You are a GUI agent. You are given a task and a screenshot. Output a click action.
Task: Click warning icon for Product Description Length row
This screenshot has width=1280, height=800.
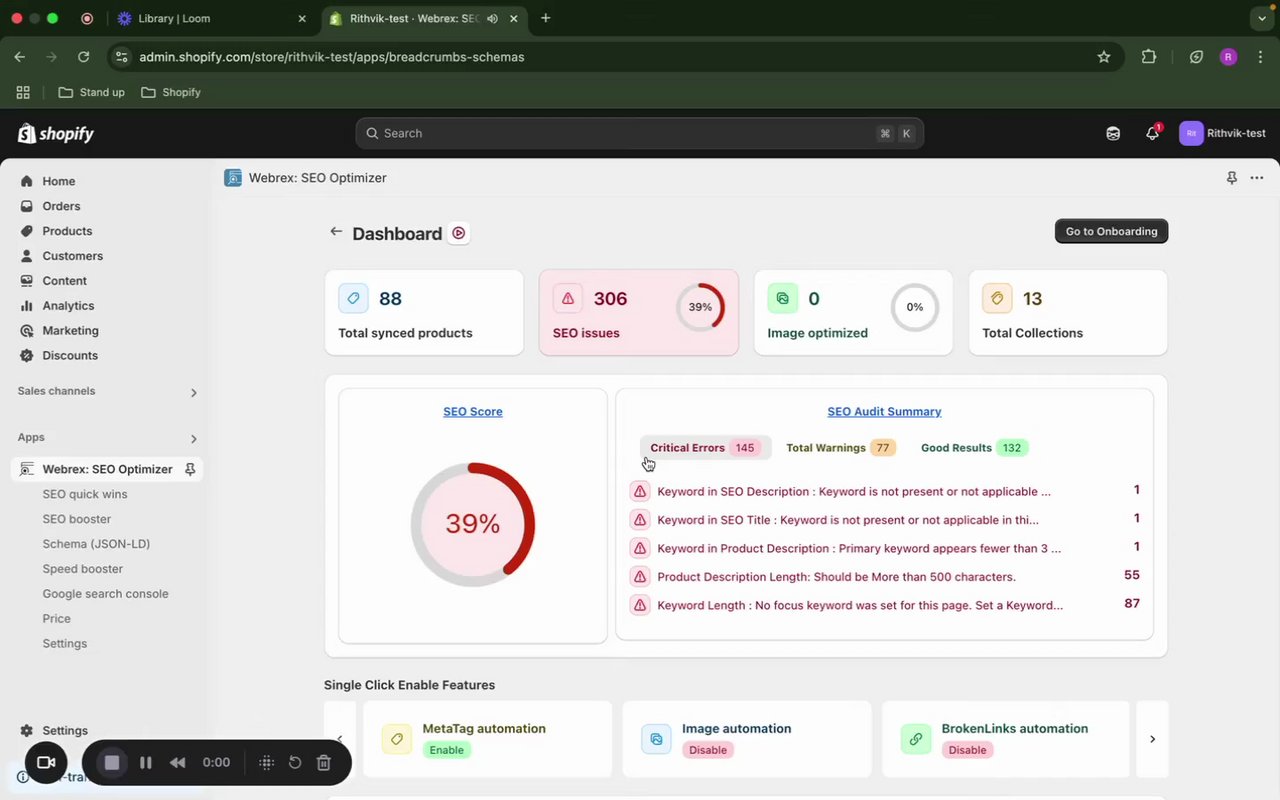[640, 576]
